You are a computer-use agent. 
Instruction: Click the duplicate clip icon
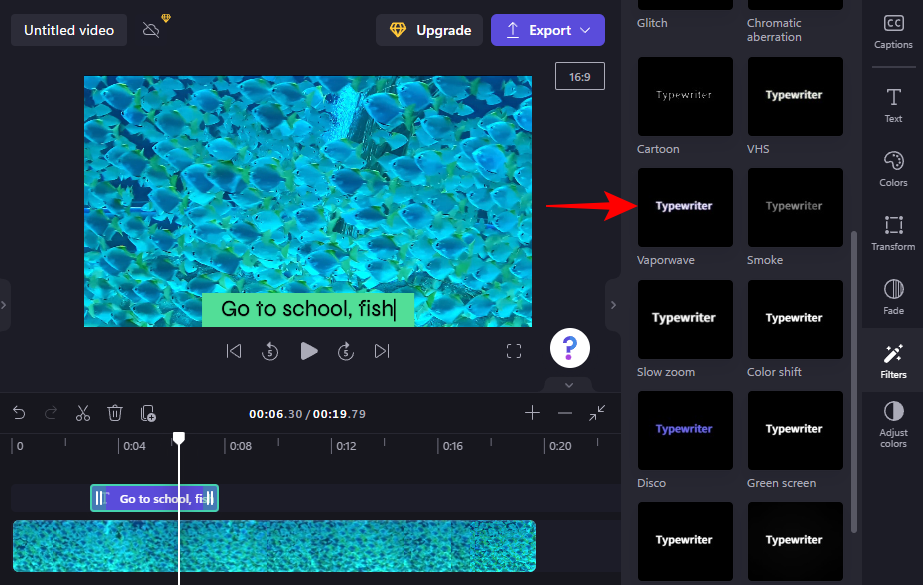pyautogui.click(x=148, y=413)
